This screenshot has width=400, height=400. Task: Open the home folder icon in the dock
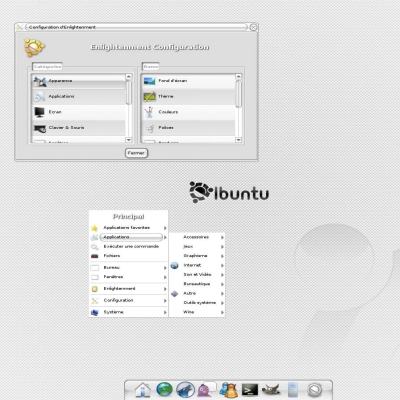(143, 390)
